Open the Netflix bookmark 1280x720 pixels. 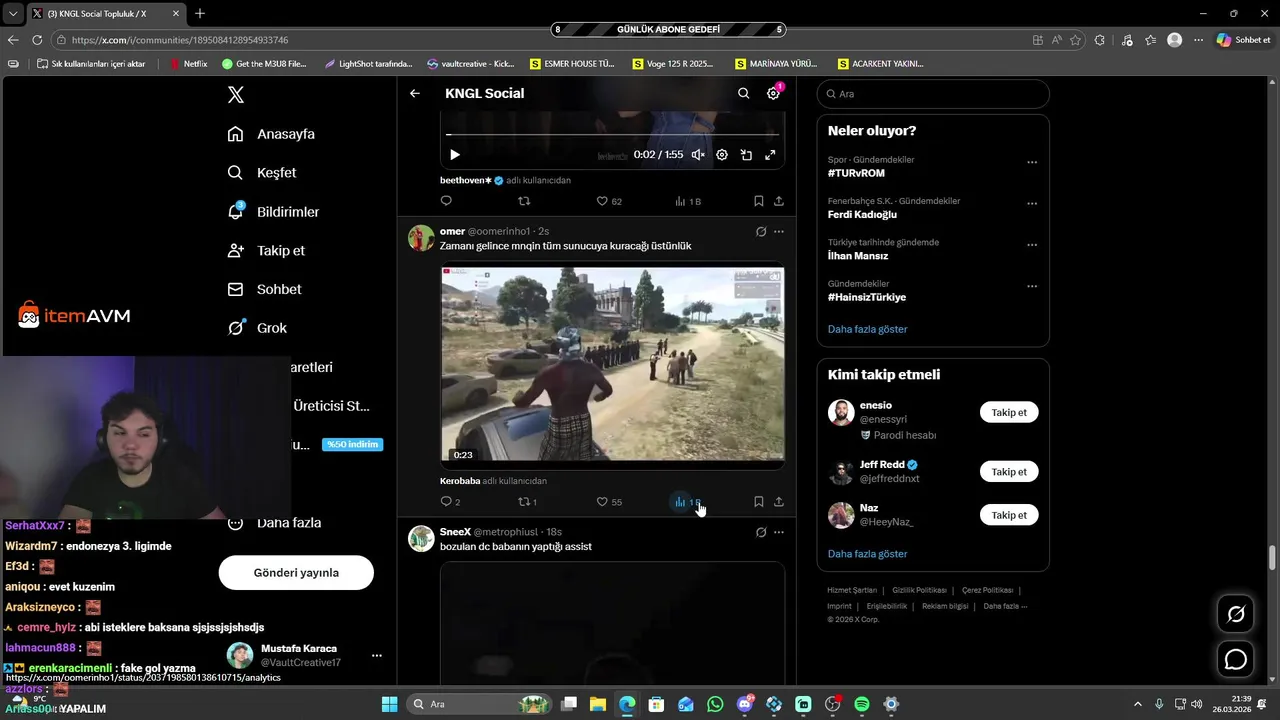point(189,64)
